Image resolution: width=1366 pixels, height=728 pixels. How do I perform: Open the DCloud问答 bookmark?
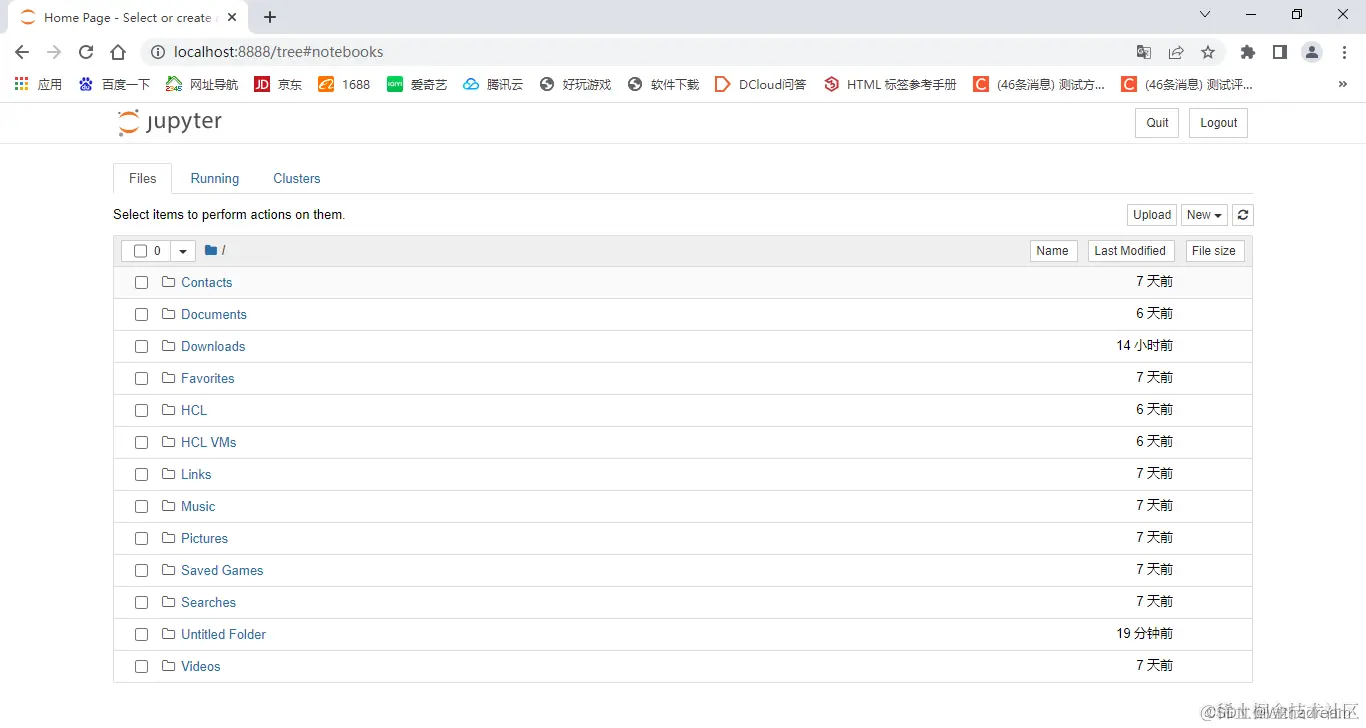coord(761,85)
